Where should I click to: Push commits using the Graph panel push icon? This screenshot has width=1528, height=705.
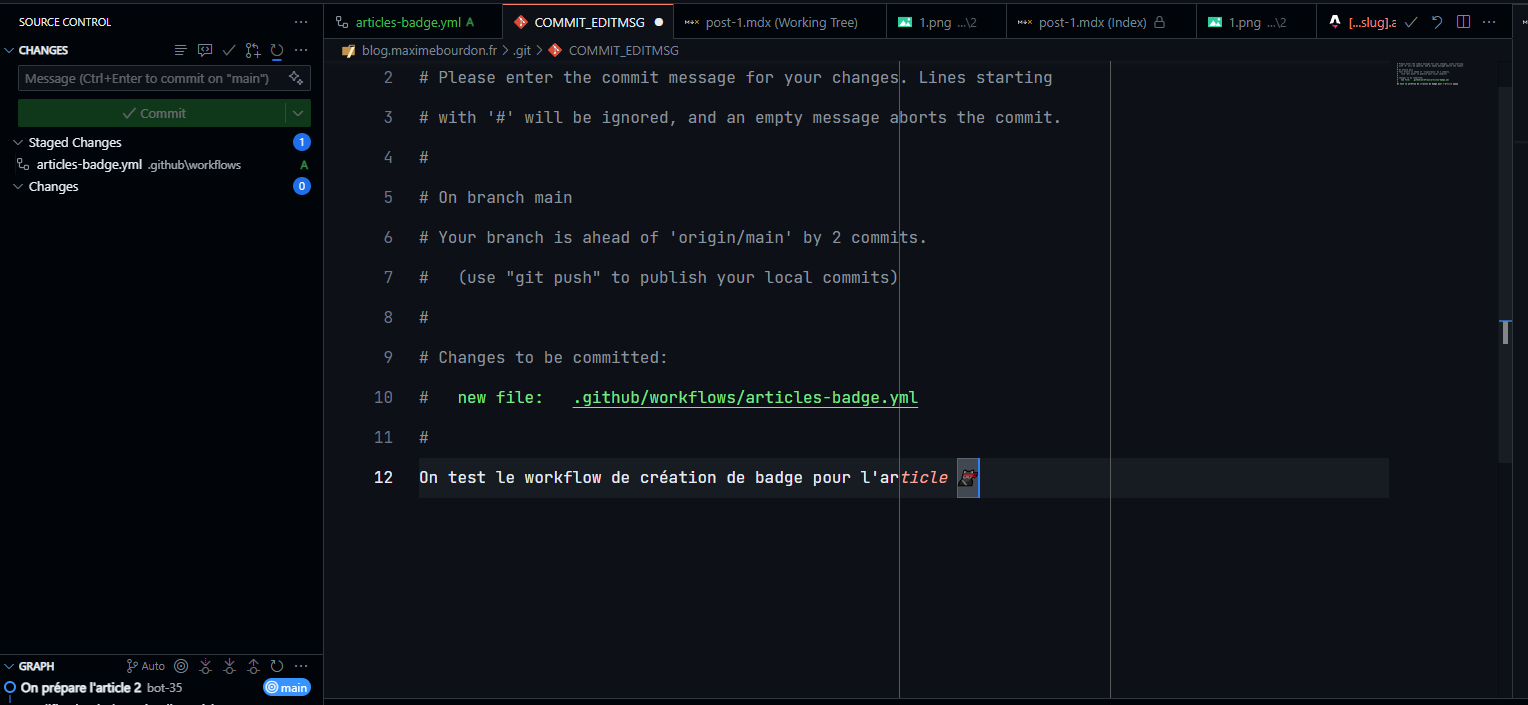pyautogui.click(x=253, y=666)
